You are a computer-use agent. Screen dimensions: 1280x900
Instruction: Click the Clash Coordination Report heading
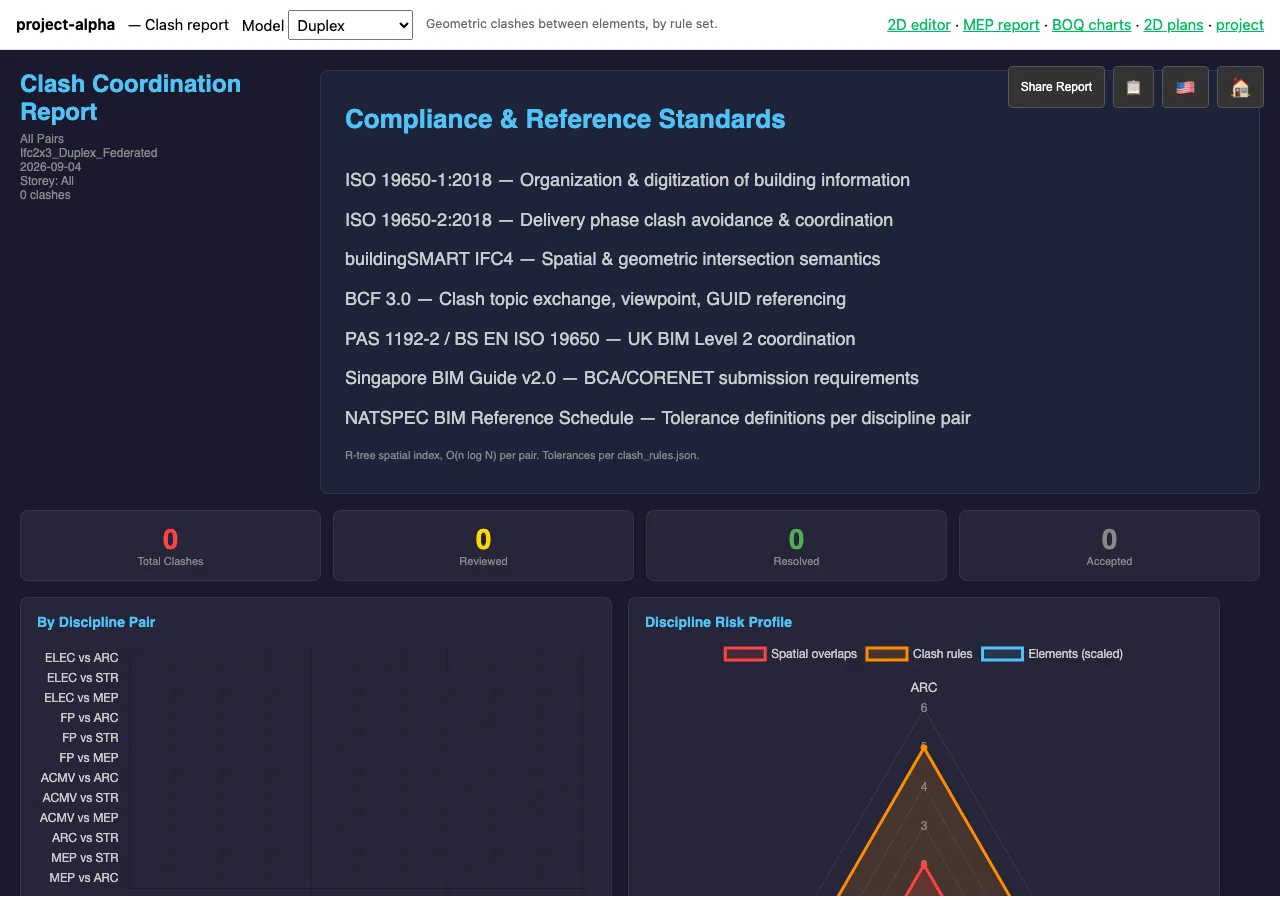click(130, 98)
